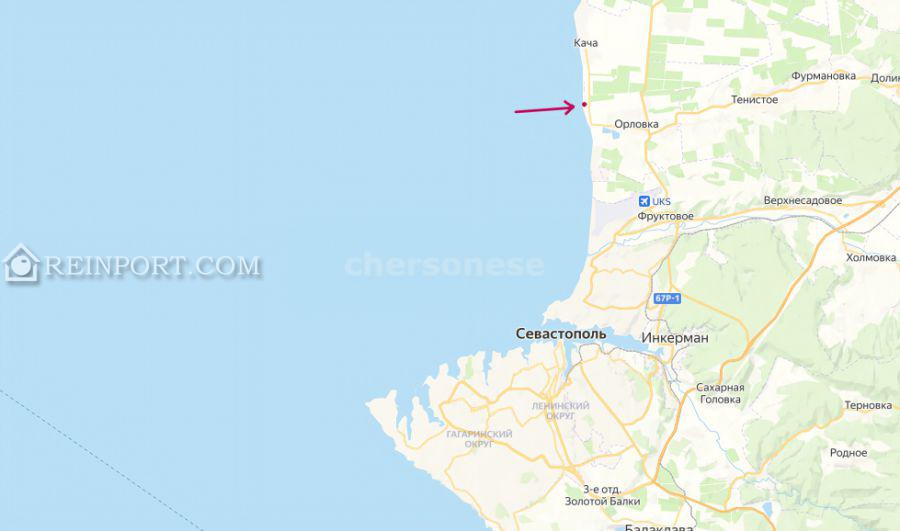The image size is (900, 531).
Task: Click the Верхнесадовое label
Action: pyautogui.click(x=802, y=200)
